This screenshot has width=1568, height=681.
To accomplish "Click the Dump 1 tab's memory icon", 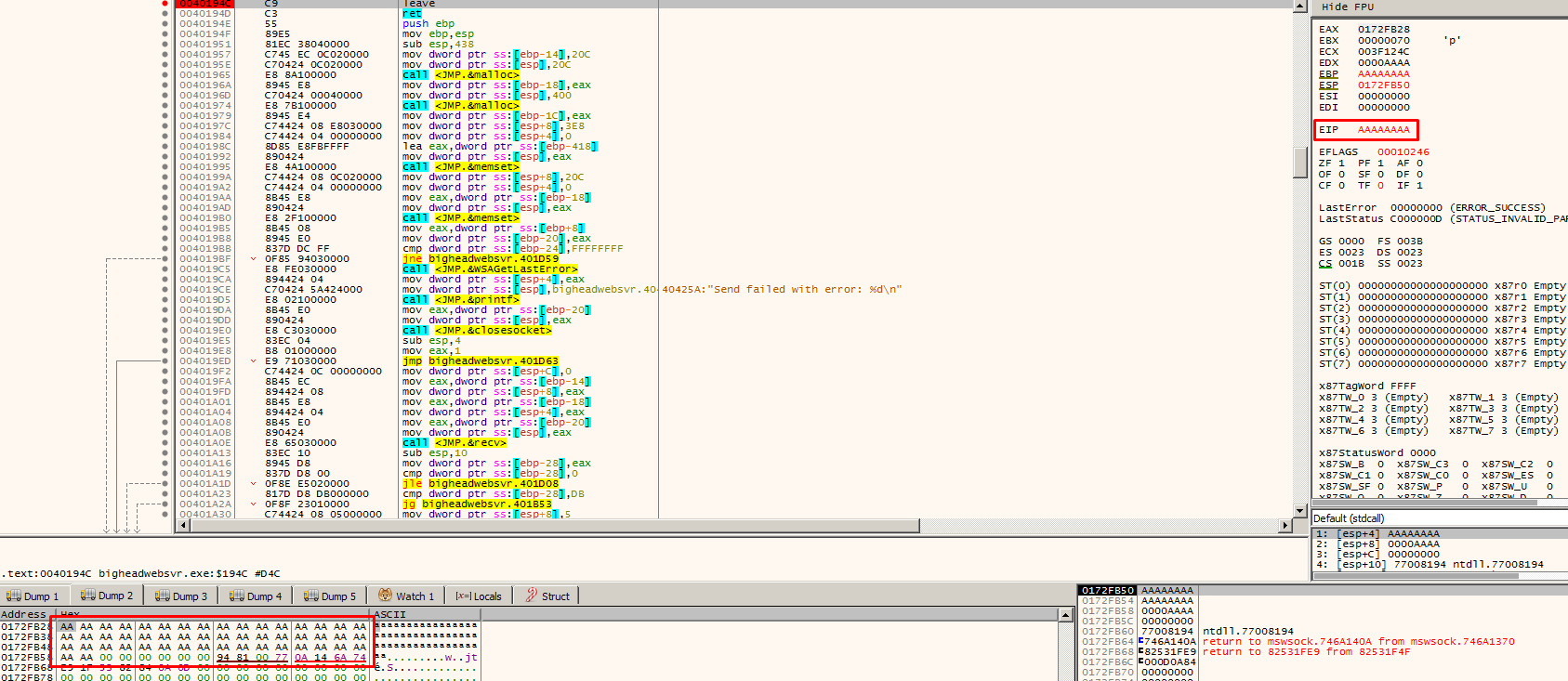I will pos(13,596).
